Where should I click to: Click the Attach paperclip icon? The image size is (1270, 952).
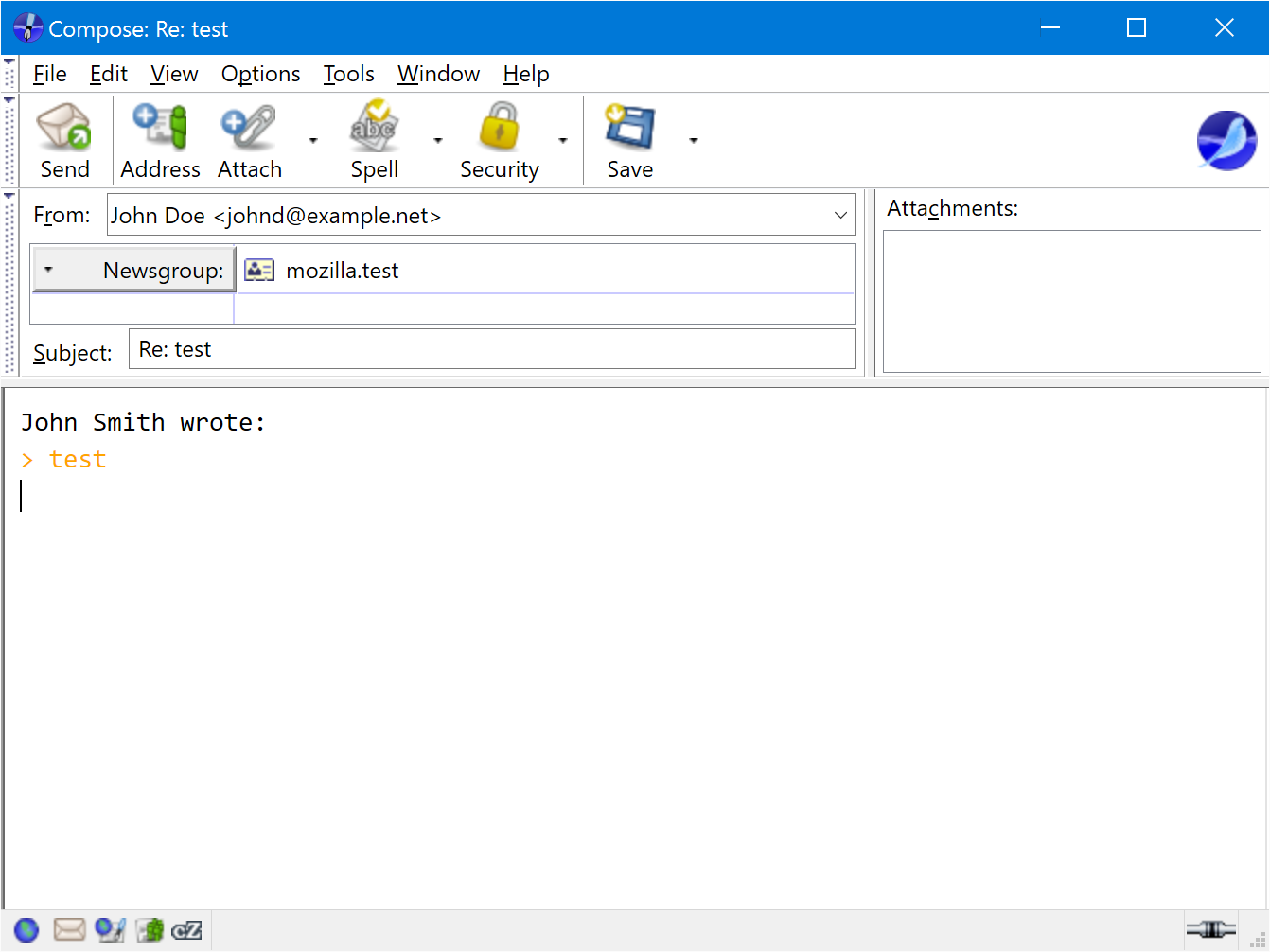(x=248, y=126)
